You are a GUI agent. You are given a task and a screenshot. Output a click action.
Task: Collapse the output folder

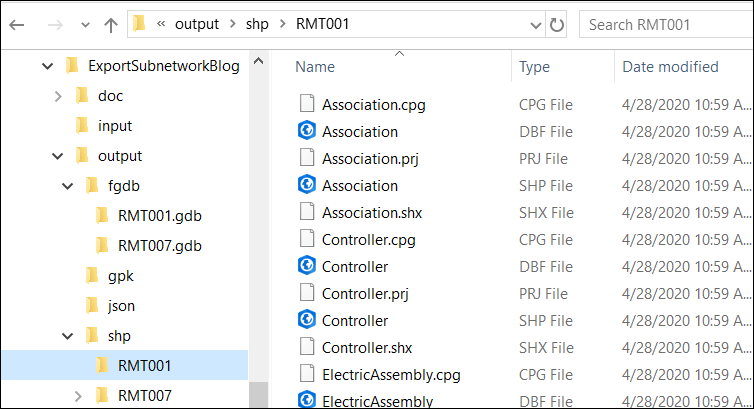[x=57, y=156]
